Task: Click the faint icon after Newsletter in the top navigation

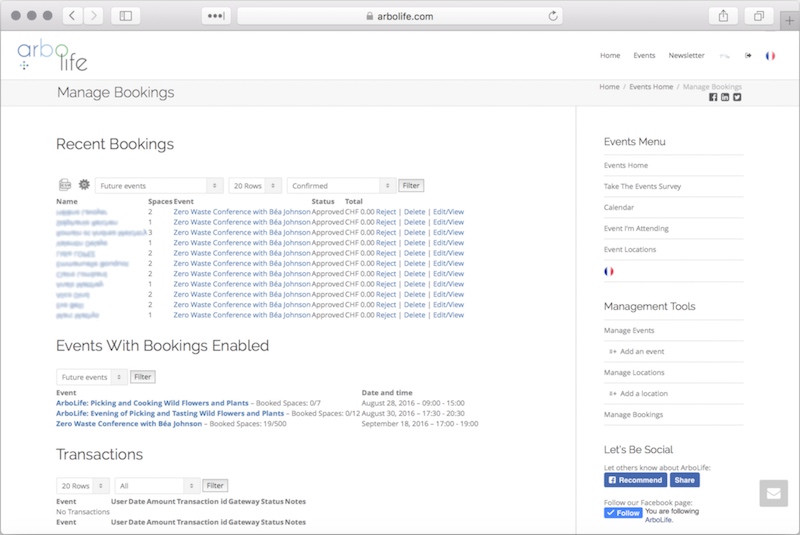Action: coord(724,56)
